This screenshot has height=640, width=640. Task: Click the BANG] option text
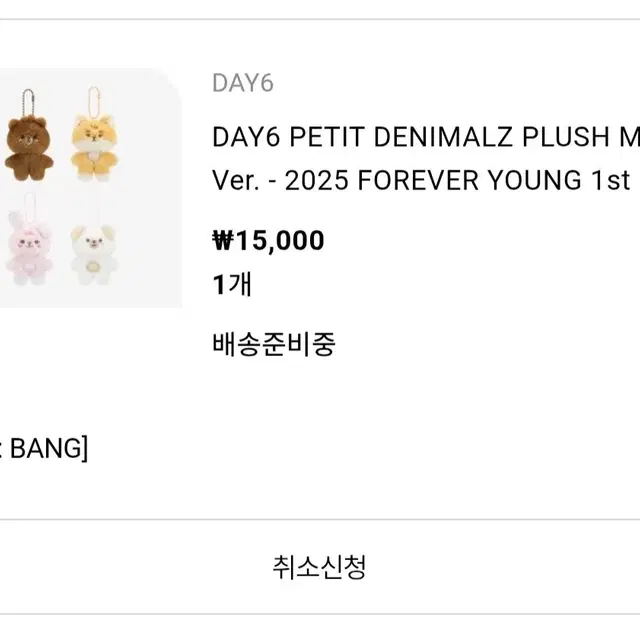coord(45,449)
